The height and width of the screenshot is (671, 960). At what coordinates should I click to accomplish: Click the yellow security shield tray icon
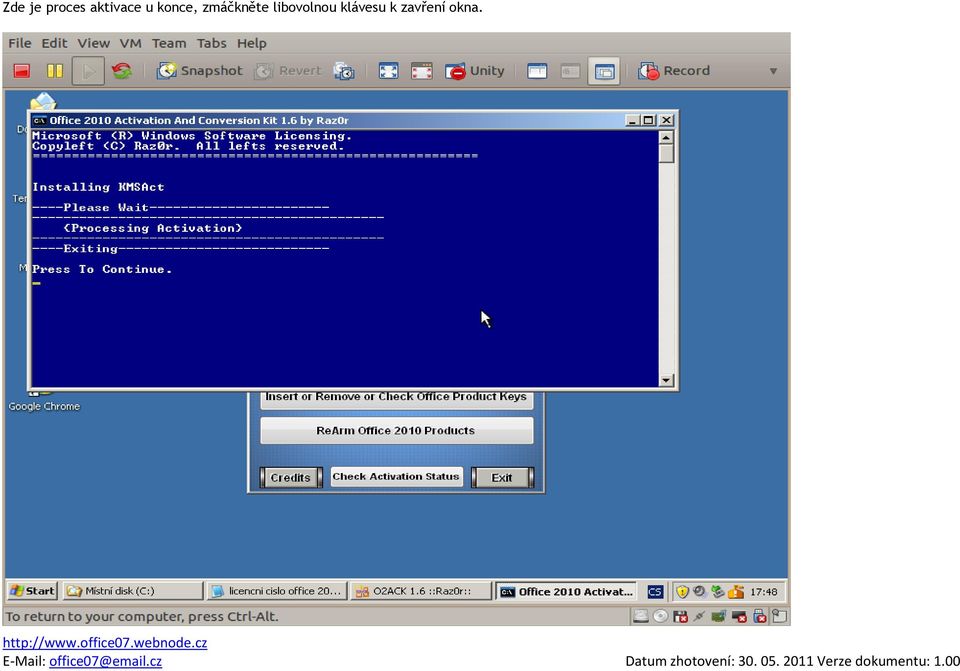[682, 591]
